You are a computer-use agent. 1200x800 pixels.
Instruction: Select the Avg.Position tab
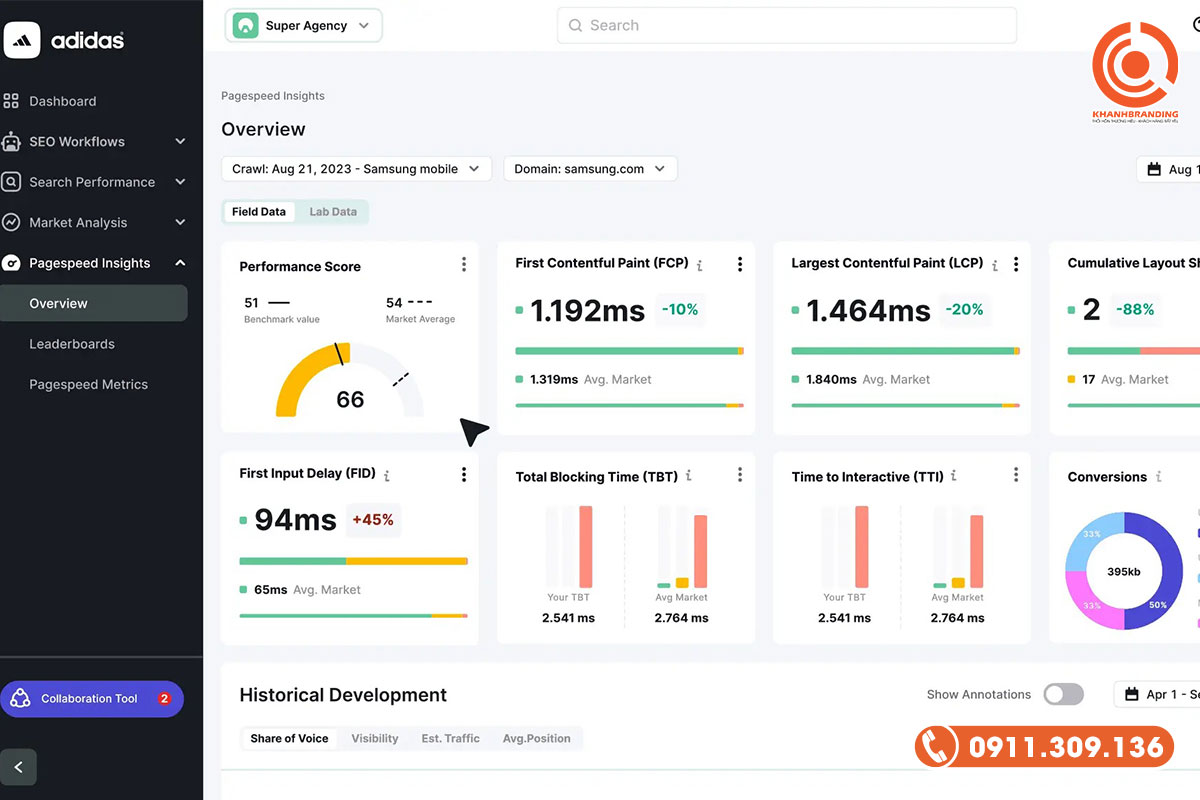pos(536,739)
